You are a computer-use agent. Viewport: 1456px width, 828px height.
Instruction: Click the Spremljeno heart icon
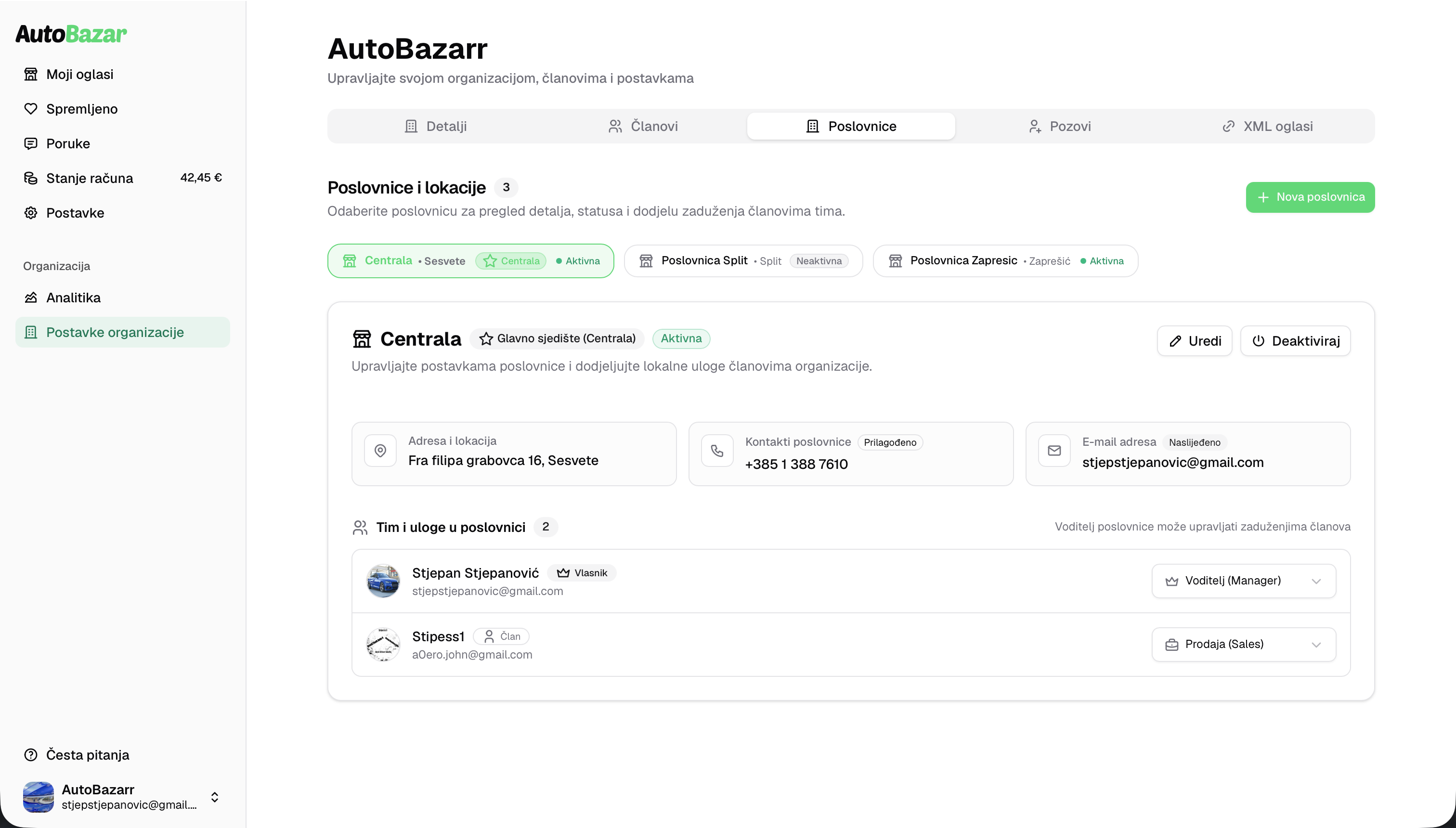pyautogui.click(x=31, y=109)
